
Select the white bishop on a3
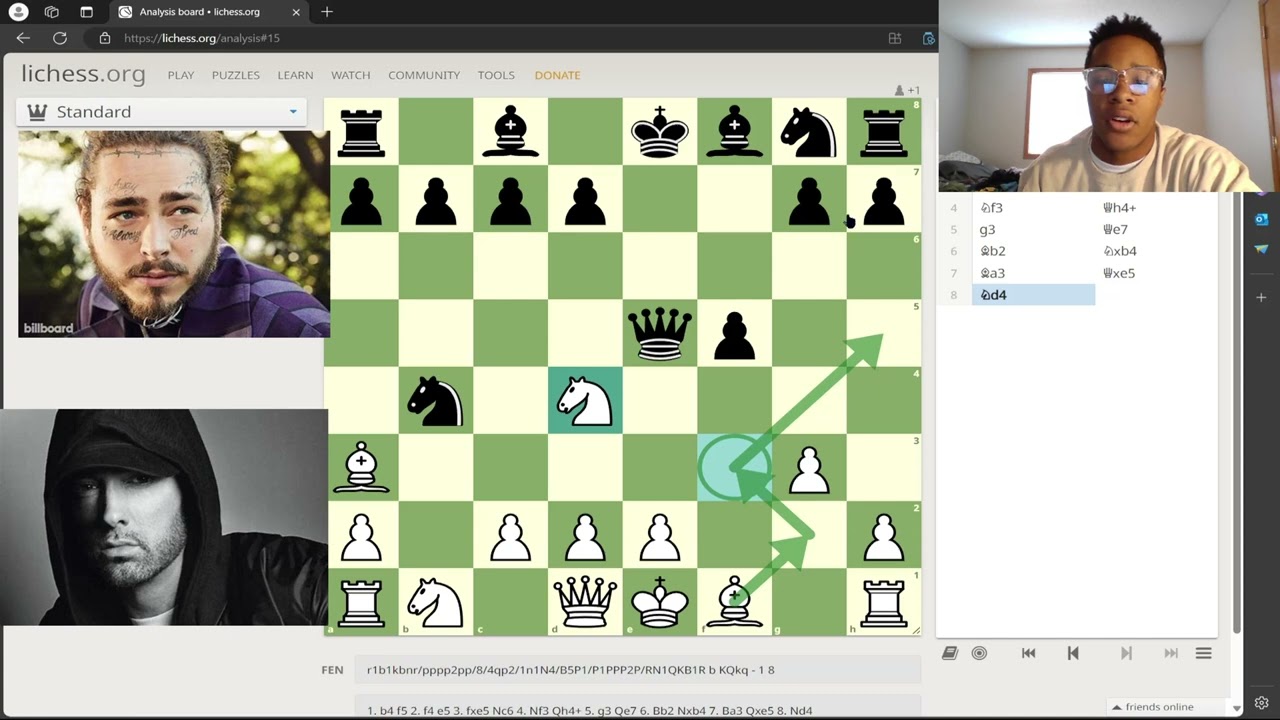pos(361,468)
